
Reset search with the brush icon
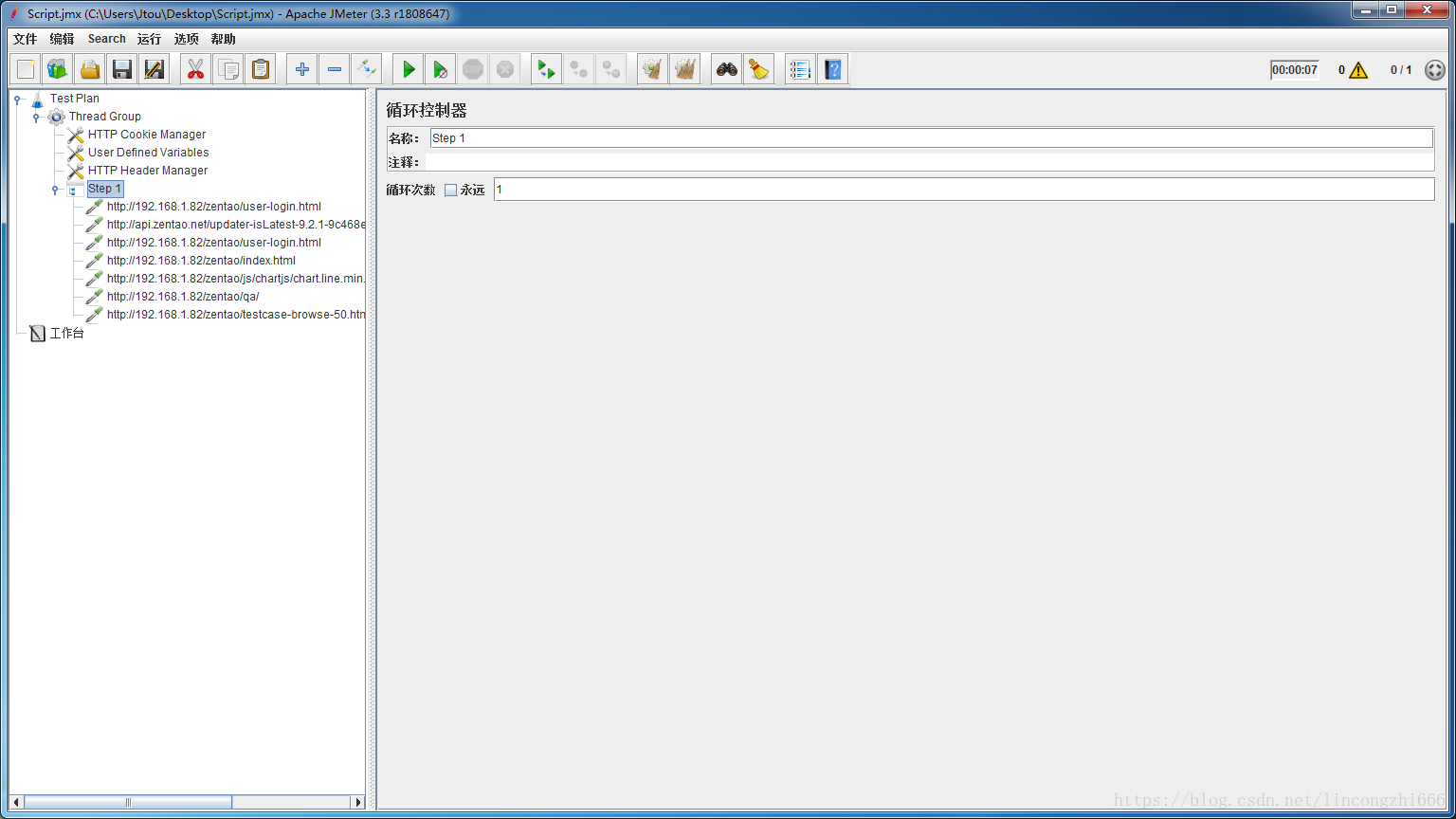pyautogui.click(x=759, y=69)
